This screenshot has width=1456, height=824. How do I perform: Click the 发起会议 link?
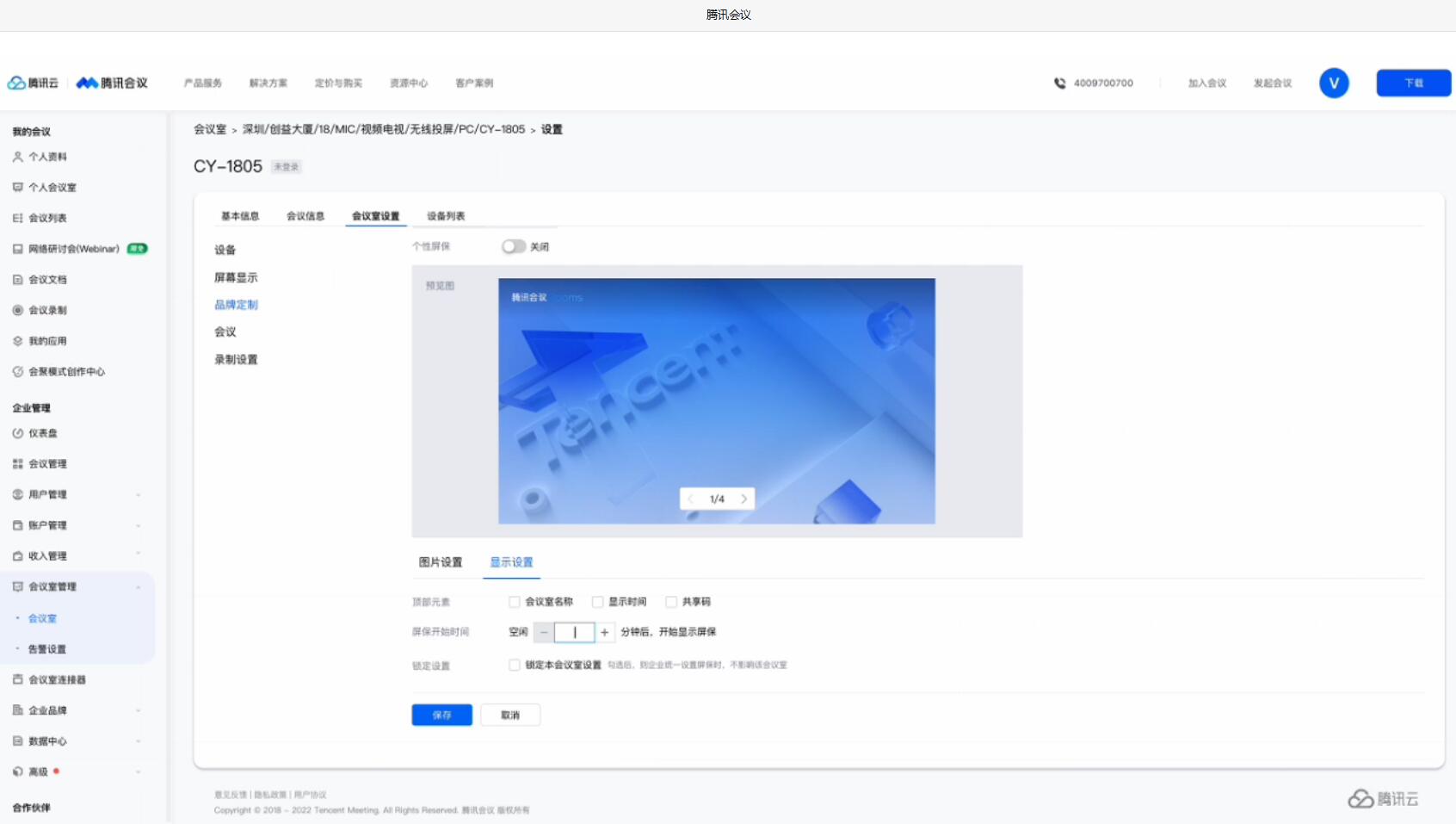(1273, 84)
